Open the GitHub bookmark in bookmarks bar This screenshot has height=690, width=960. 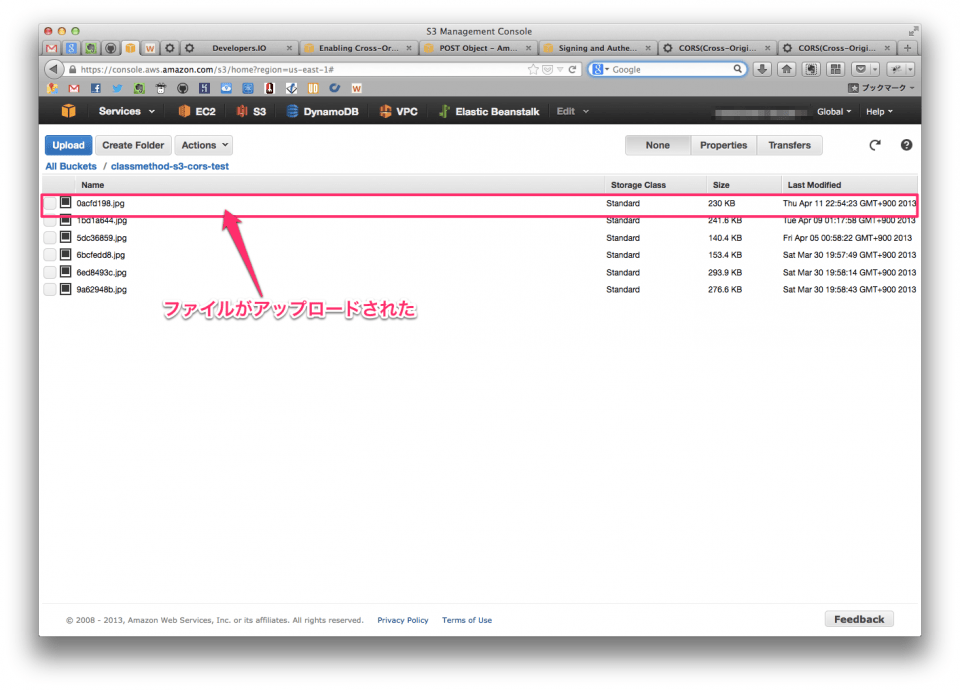coord(182,88)
